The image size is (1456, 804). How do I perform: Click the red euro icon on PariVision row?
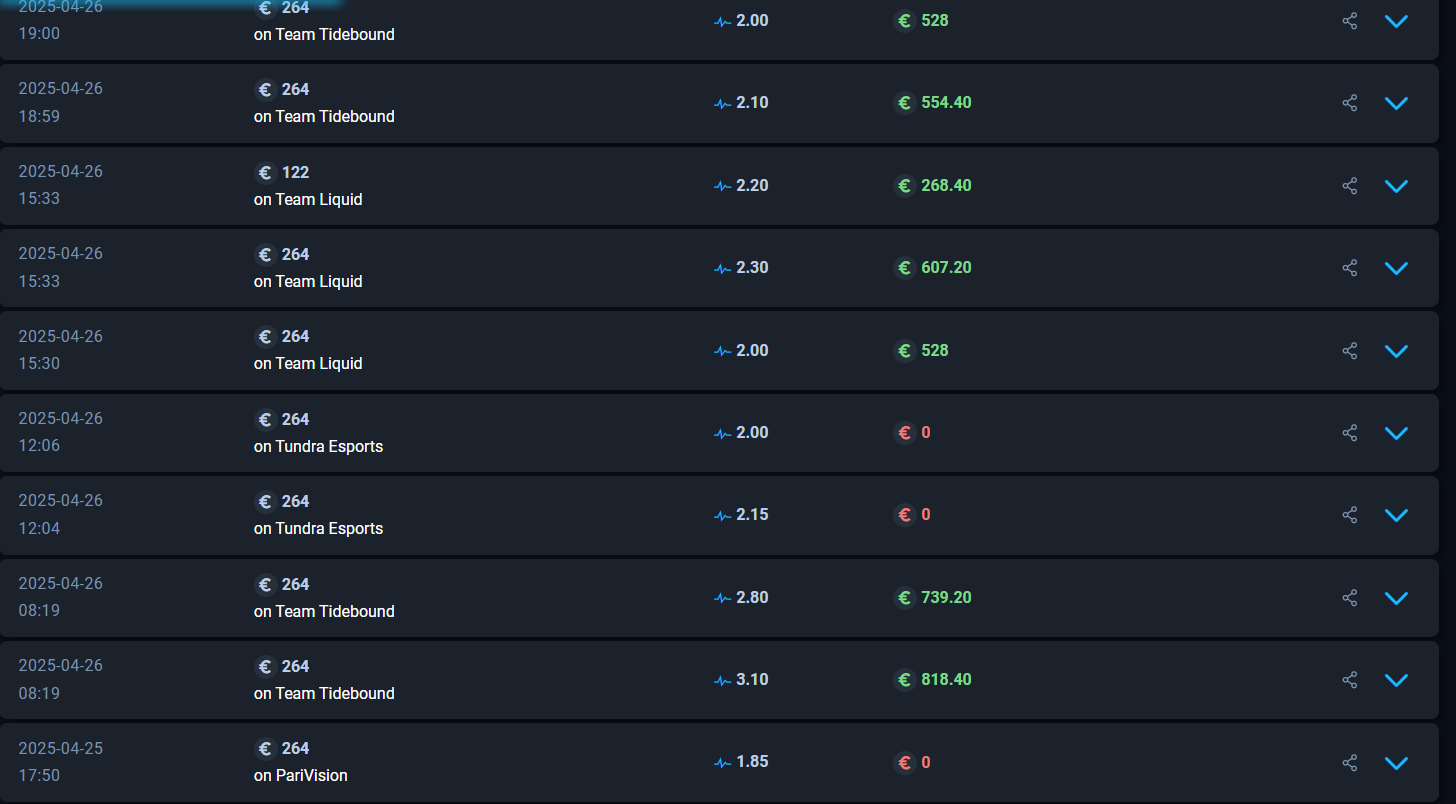pos(905,763)
